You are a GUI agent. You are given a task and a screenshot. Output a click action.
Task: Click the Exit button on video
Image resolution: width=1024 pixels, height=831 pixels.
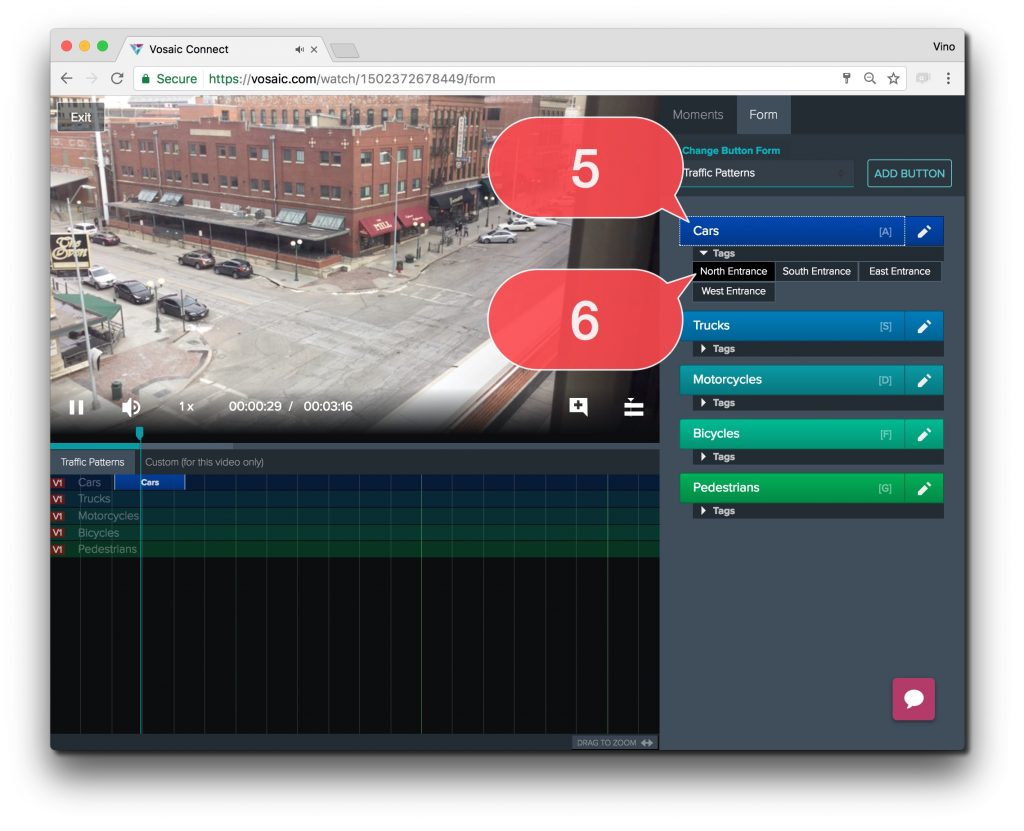coord(80,118)
